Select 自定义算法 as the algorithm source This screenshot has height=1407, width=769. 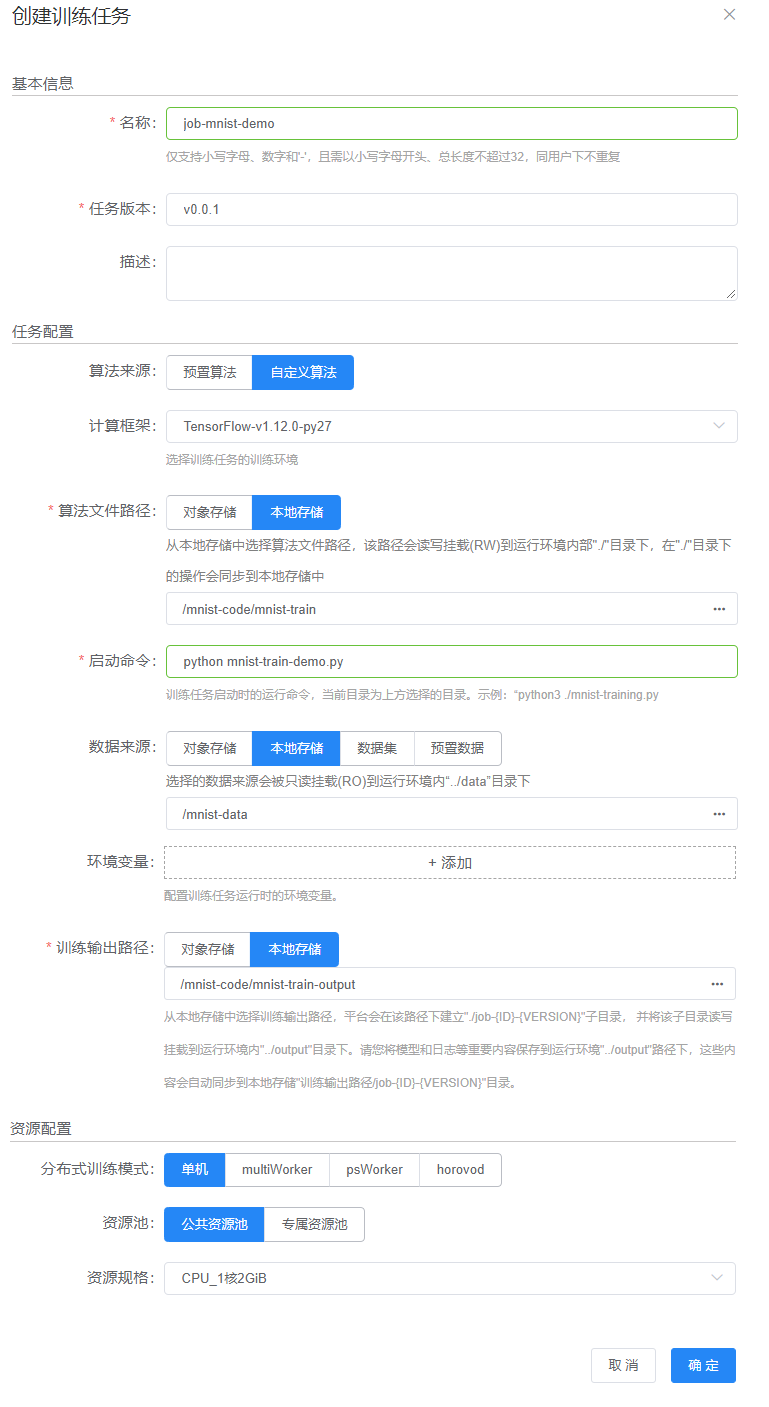[x=303, y=372]
